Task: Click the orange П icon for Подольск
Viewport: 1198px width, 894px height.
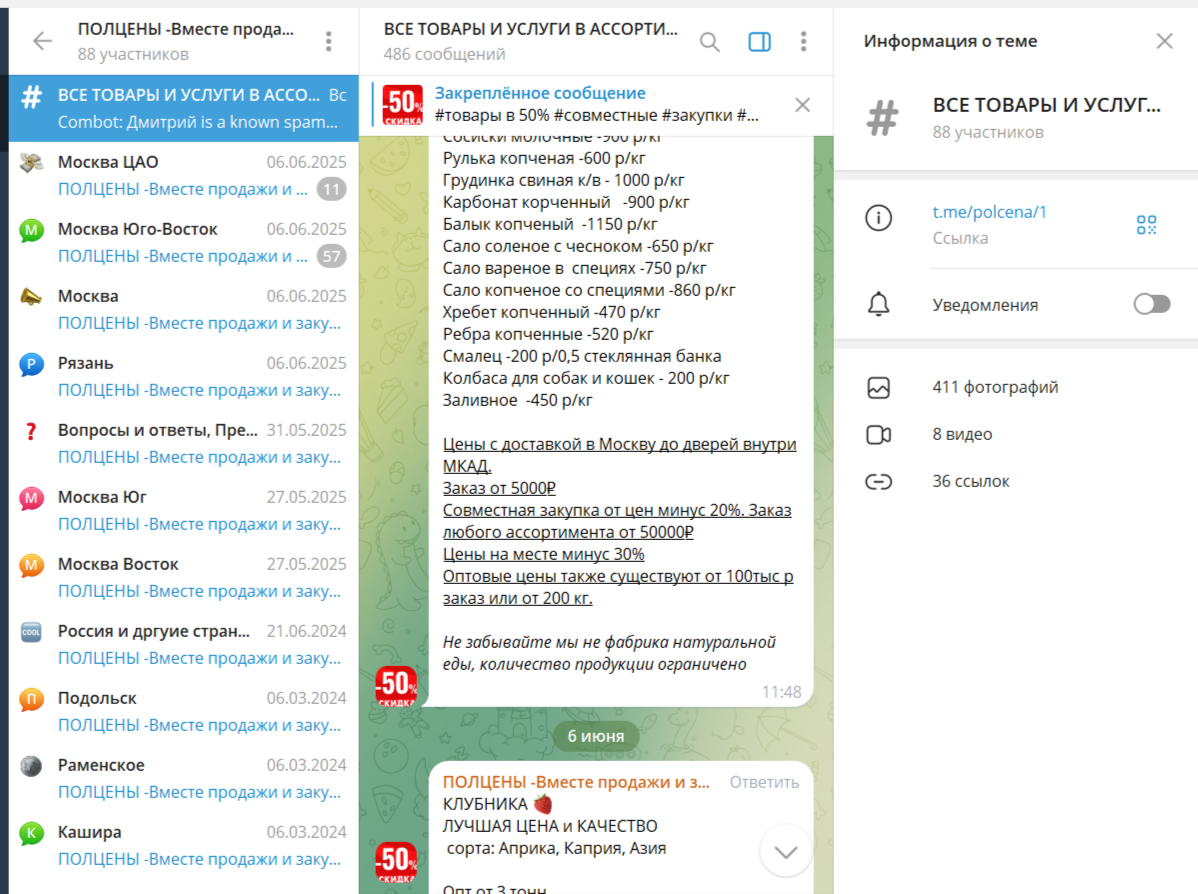Action: pos(31,699)
